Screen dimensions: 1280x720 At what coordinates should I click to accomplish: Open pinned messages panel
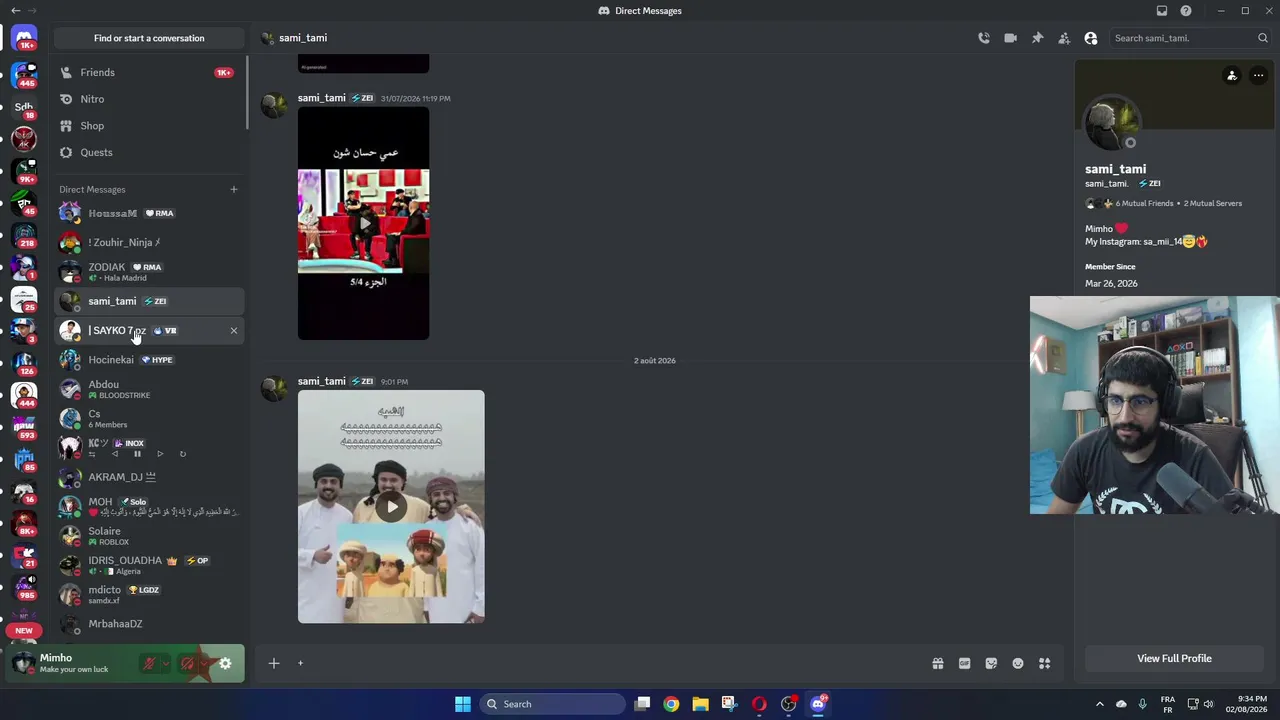1038,38
